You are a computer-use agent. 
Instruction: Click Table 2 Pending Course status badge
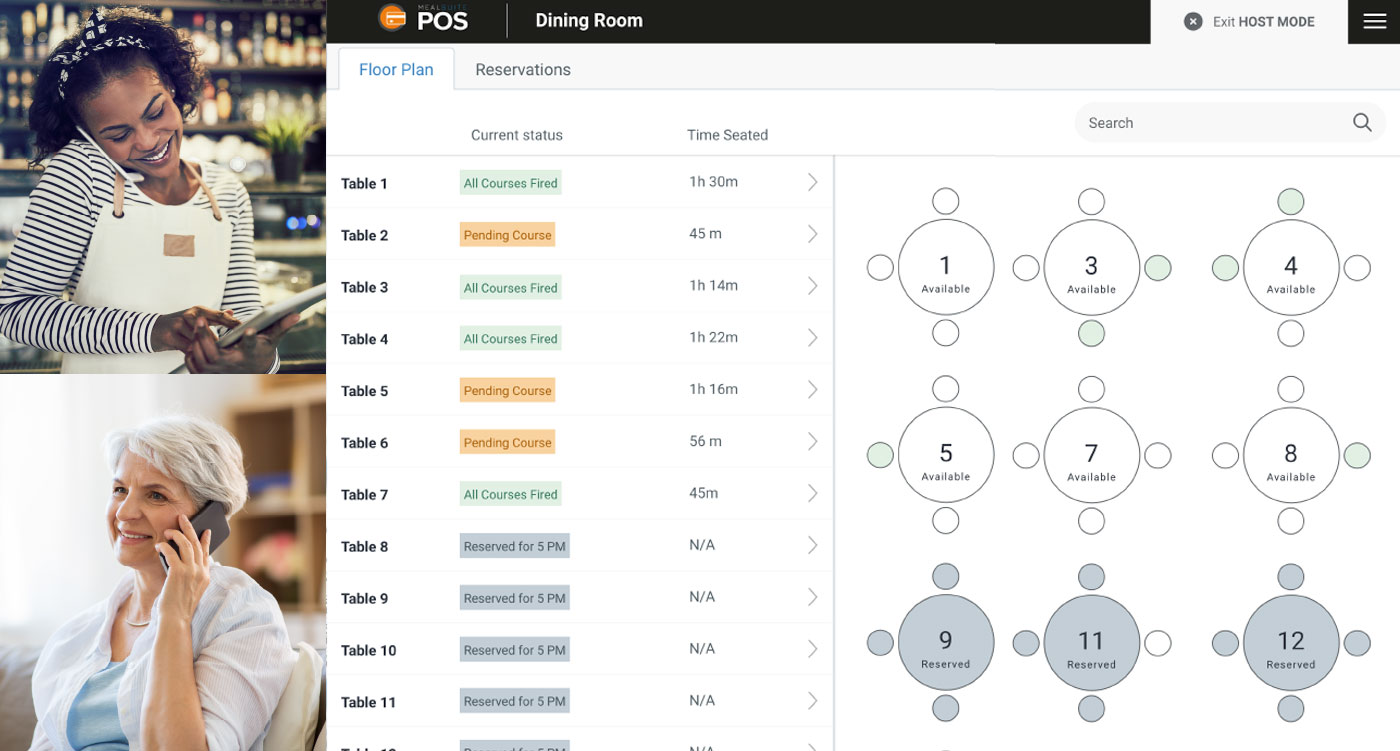pos(507,235)
